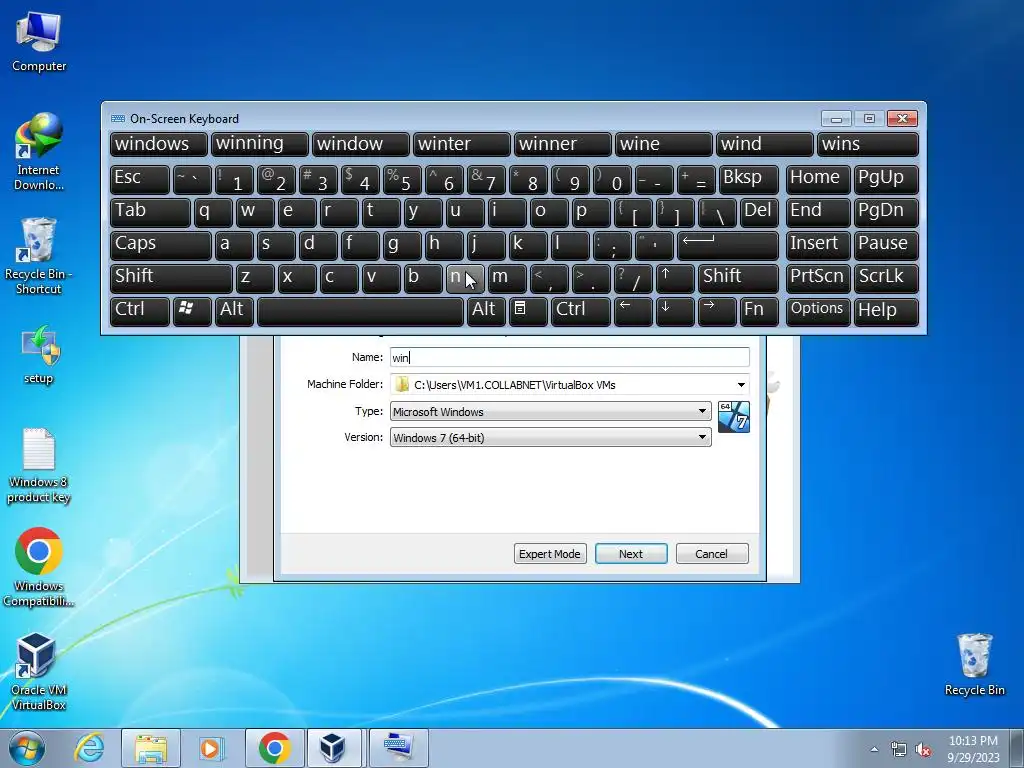This screenshot has height=768, width=1024.
Task: Choose the 'wind' word prediction
Action: 764,145
